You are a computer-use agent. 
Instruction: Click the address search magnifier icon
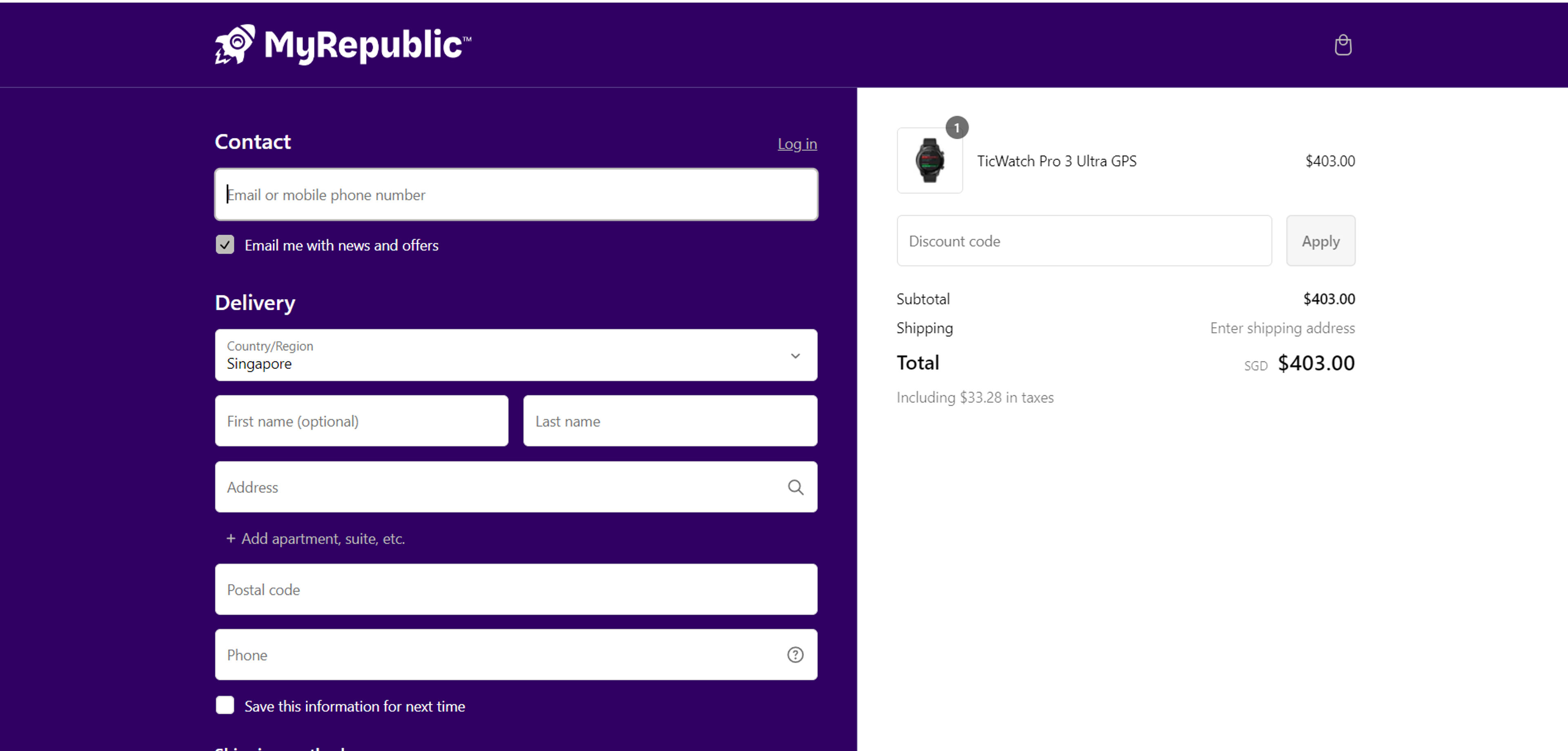tap(795, 487)
